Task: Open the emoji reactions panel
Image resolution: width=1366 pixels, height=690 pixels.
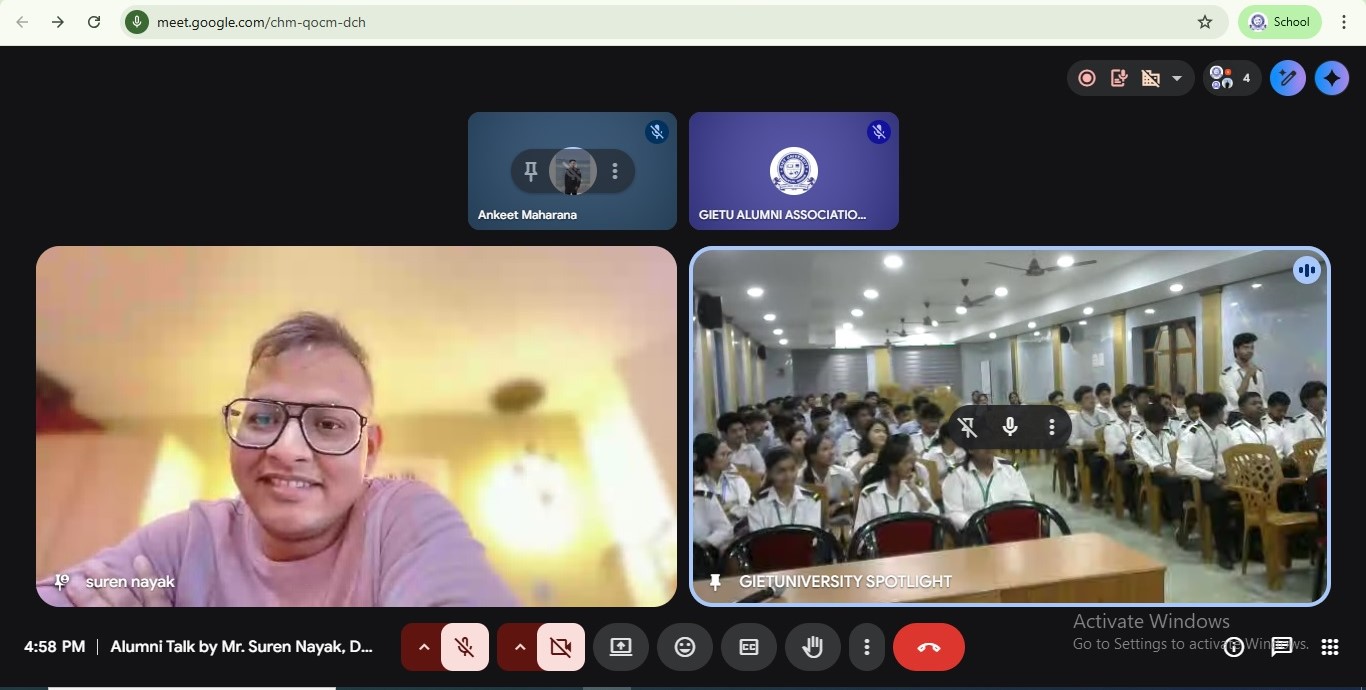Action: click(x=685, y=647)
